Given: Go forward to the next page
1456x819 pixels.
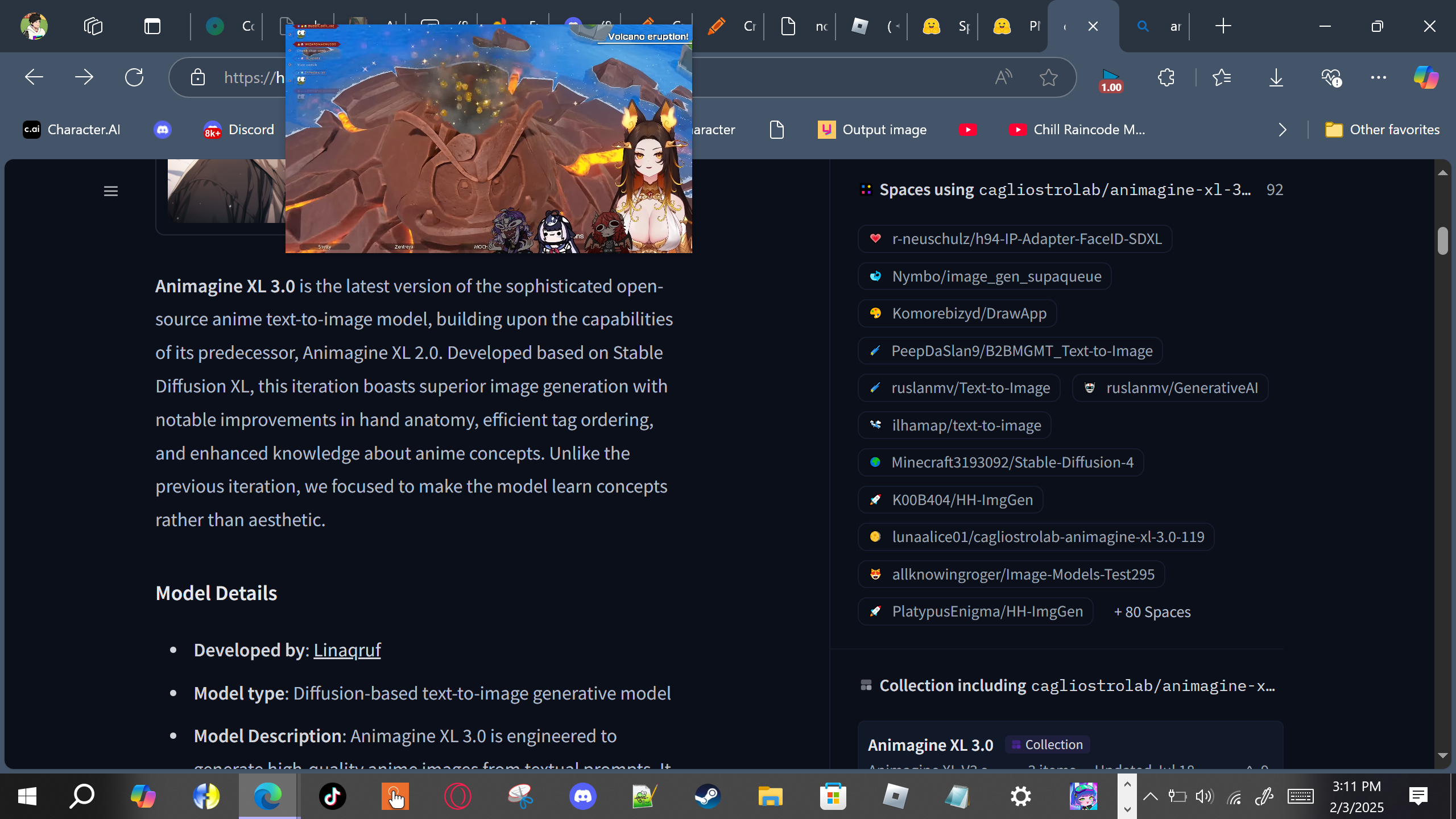Looking at the screenshot, I should pyautogui.click(x=84, y=77).
